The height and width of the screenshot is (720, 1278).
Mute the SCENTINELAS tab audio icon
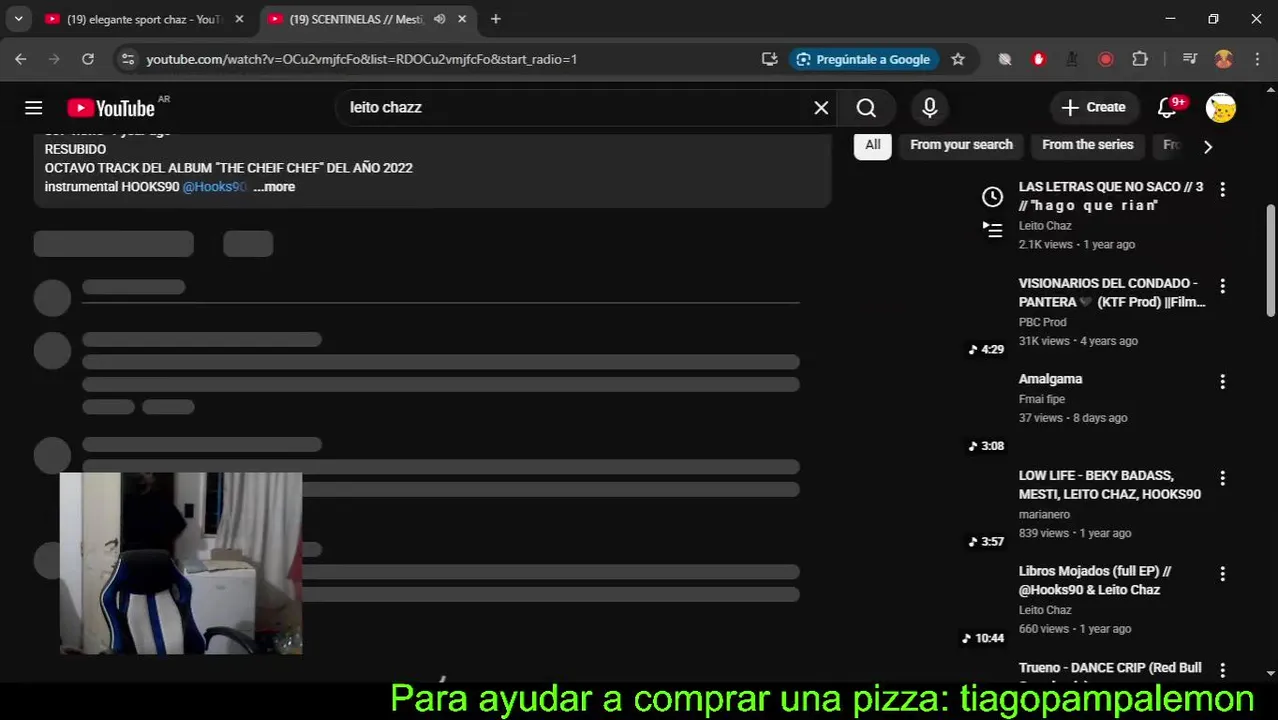tap(439, 19)
